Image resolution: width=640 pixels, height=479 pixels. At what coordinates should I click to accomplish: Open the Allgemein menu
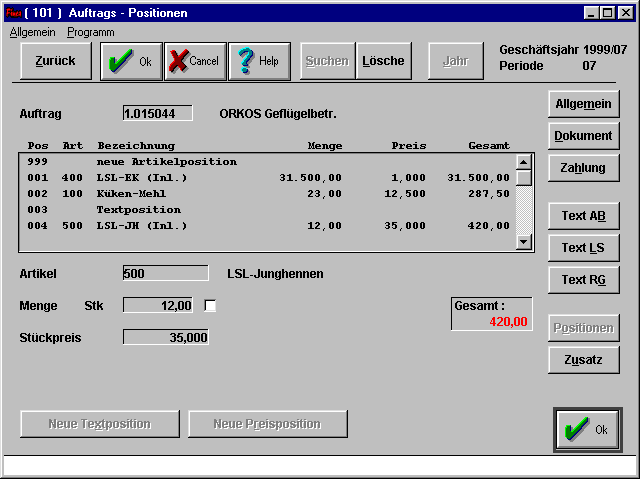[32, 32]
